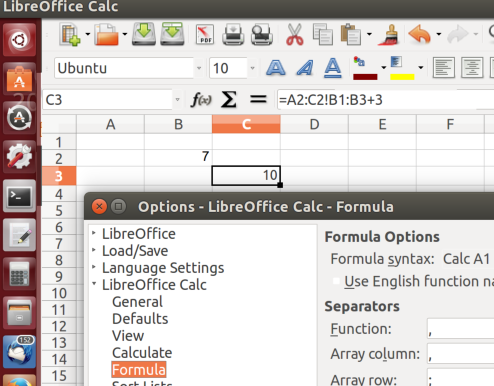Click the Function separator field
This screenshot has width=494, height=386.
click(461, 329)
